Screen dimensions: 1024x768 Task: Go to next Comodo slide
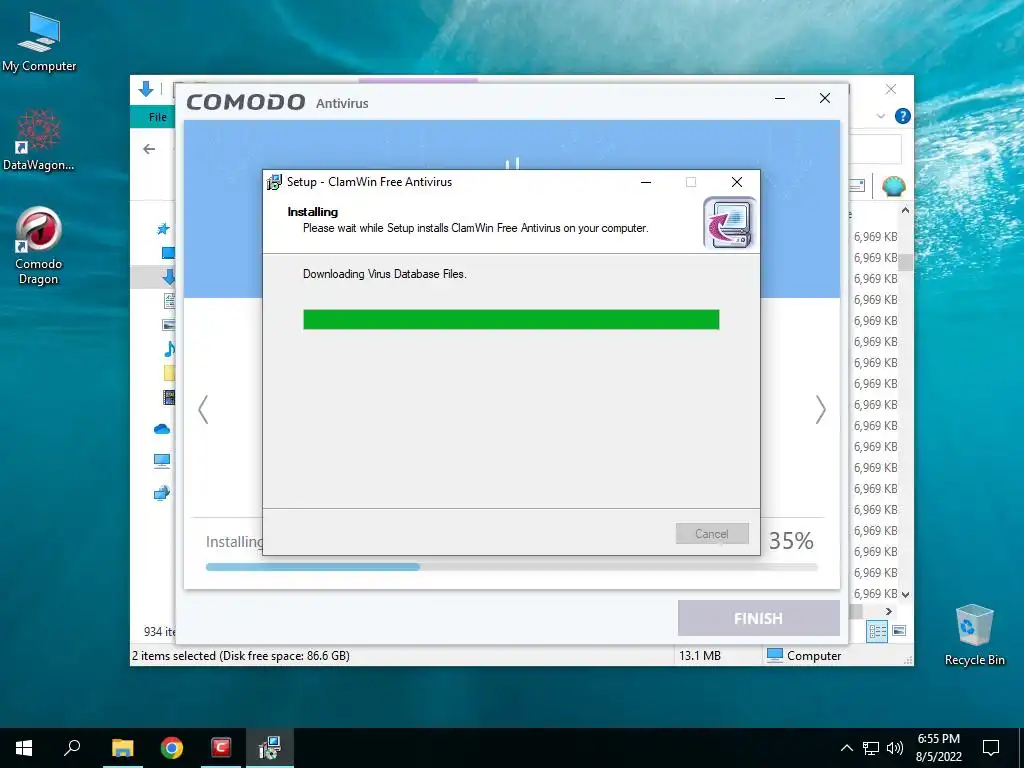tap(820, 409)
